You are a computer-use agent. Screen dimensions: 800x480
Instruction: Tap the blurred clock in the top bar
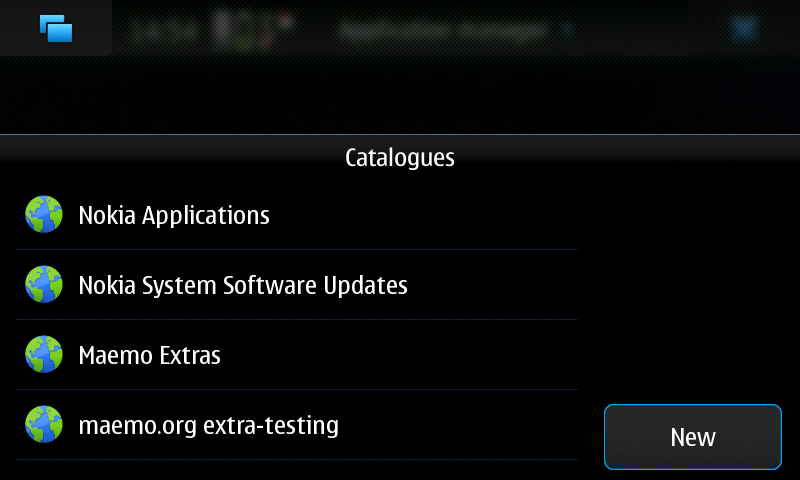[x=163, y=32]
